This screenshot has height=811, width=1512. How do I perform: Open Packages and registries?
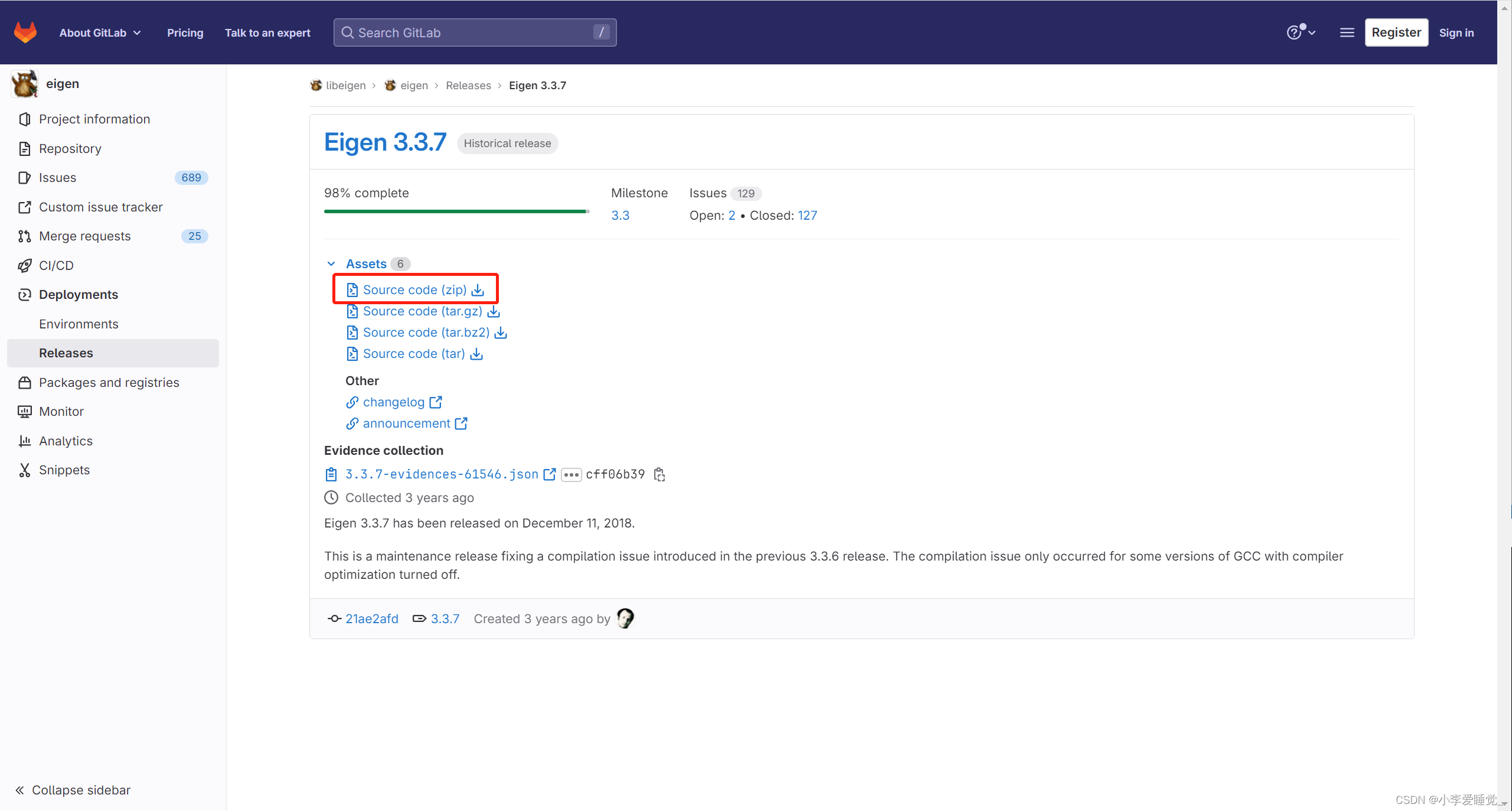click(x=109, y=382)
